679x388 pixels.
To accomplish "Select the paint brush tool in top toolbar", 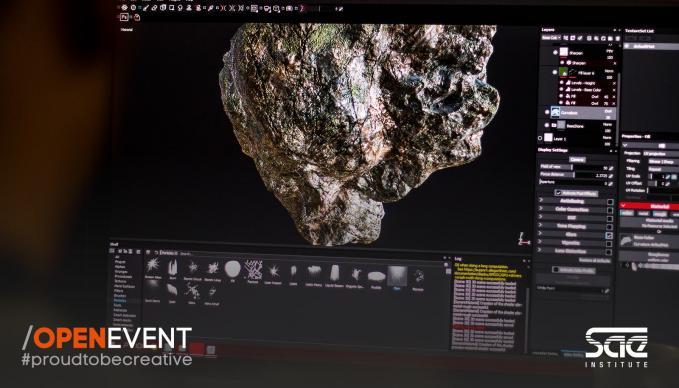I will [x=146, y=7].
